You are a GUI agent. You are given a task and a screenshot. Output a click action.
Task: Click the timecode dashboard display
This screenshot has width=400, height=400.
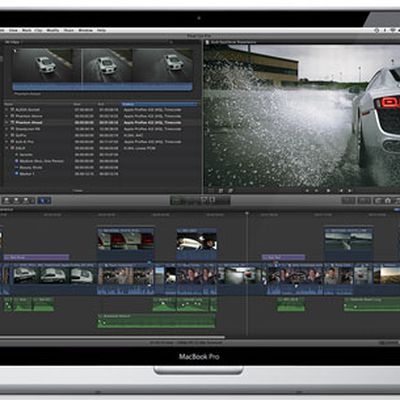200,201
